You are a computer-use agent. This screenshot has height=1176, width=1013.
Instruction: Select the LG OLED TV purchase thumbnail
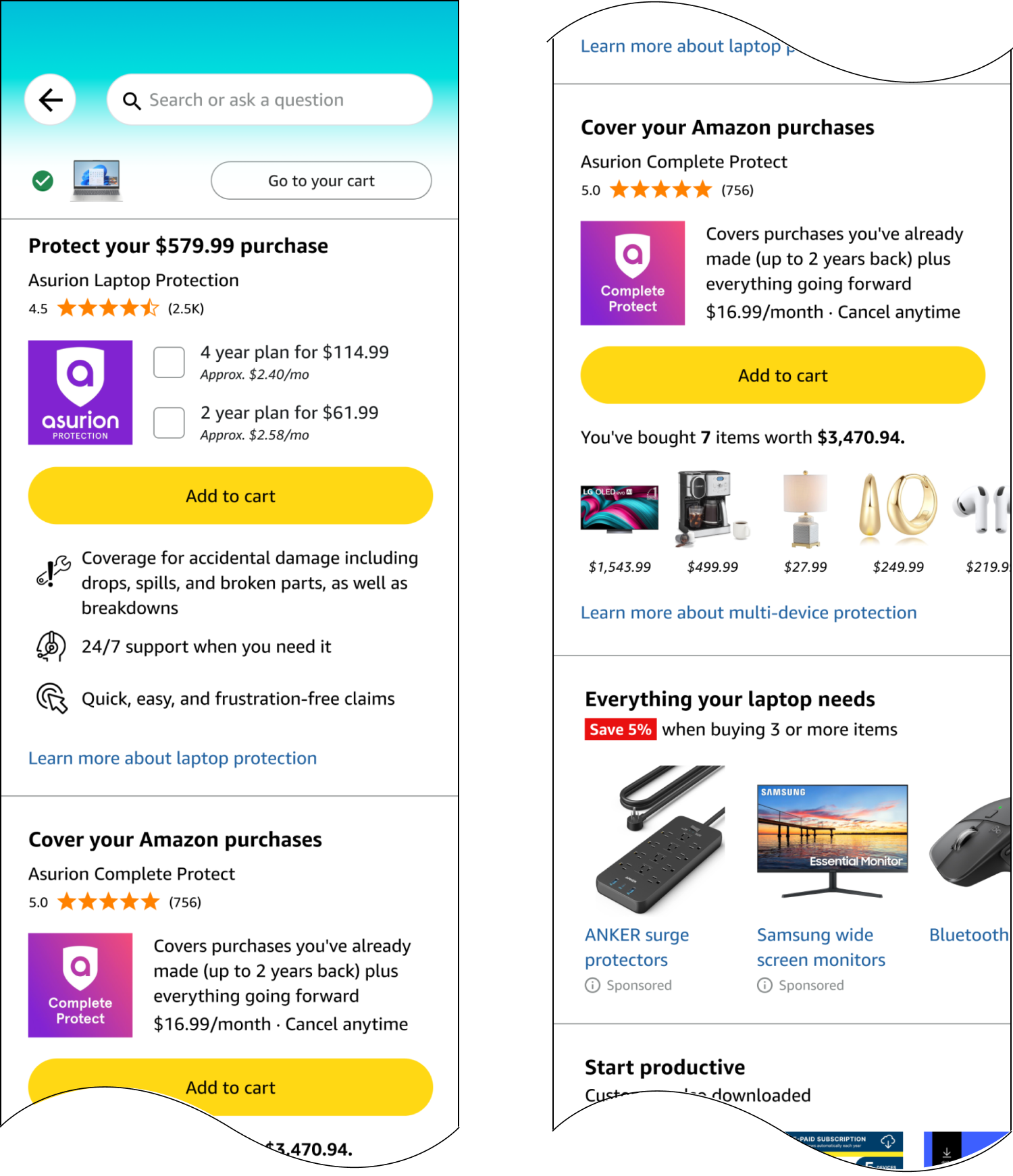click(619, 508)
